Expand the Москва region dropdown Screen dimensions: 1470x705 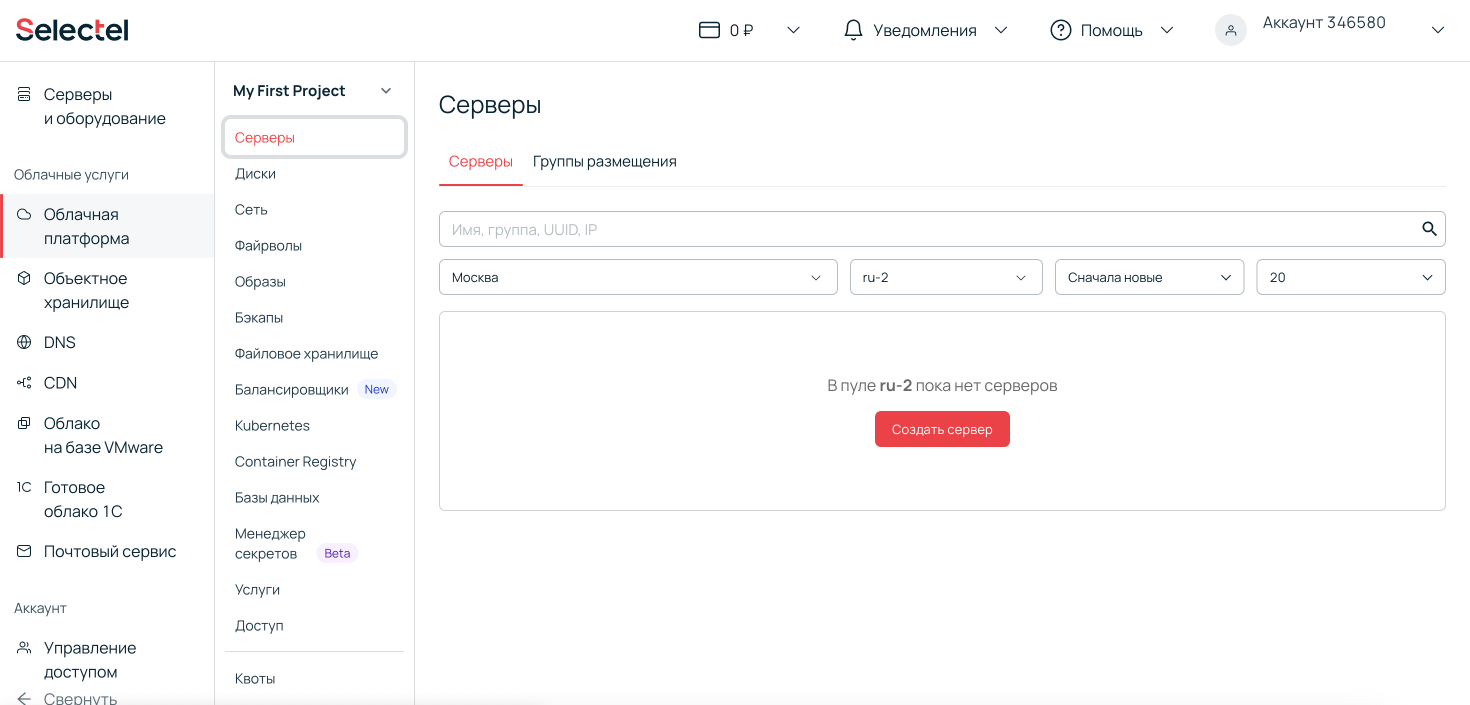point(638,277)
